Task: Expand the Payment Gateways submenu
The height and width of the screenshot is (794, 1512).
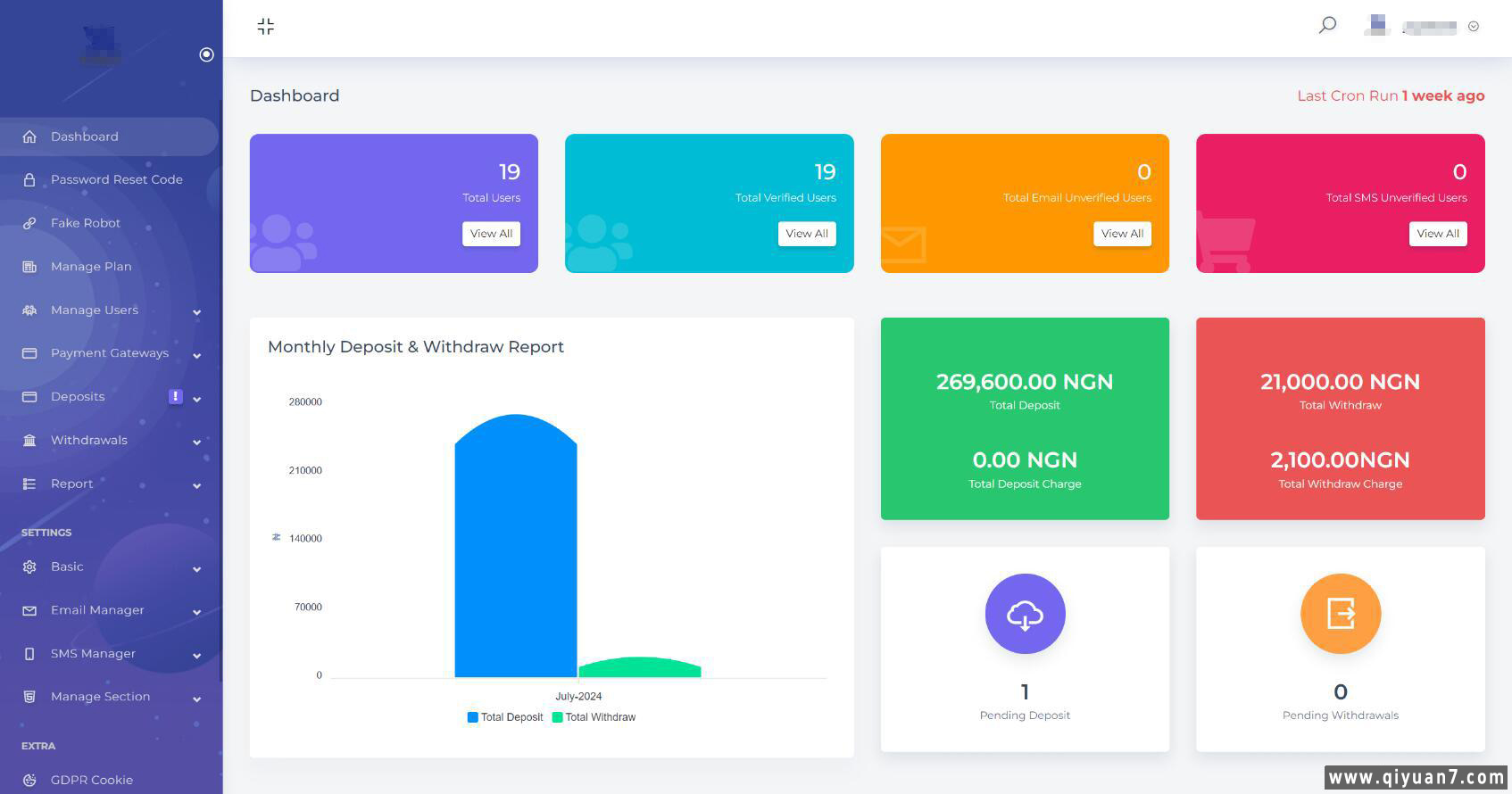Action: [x=196, y=355]
